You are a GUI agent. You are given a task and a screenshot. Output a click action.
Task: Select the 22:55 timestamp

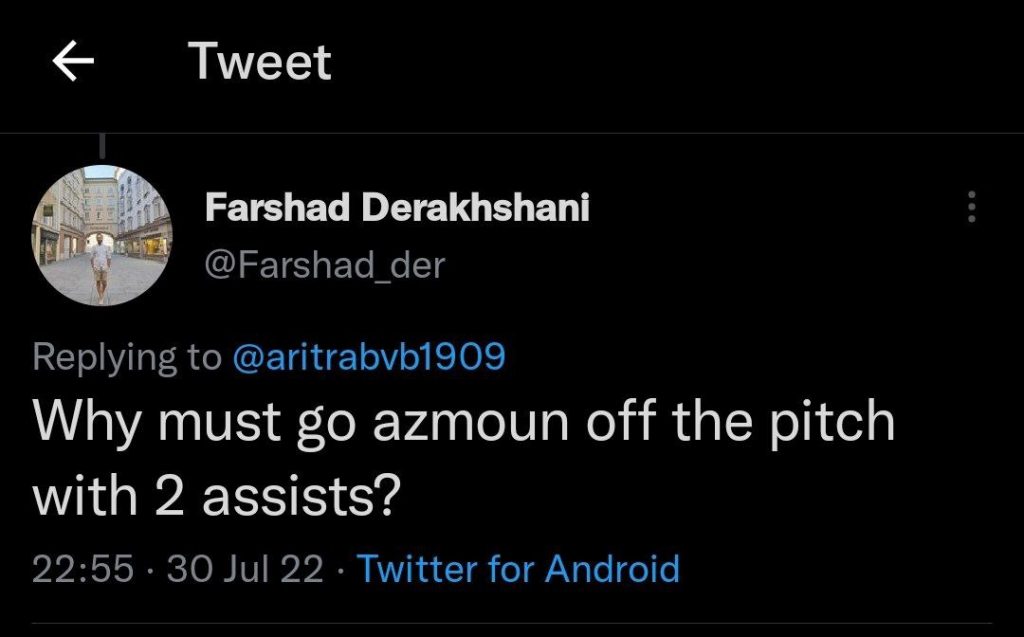[83, 569]
